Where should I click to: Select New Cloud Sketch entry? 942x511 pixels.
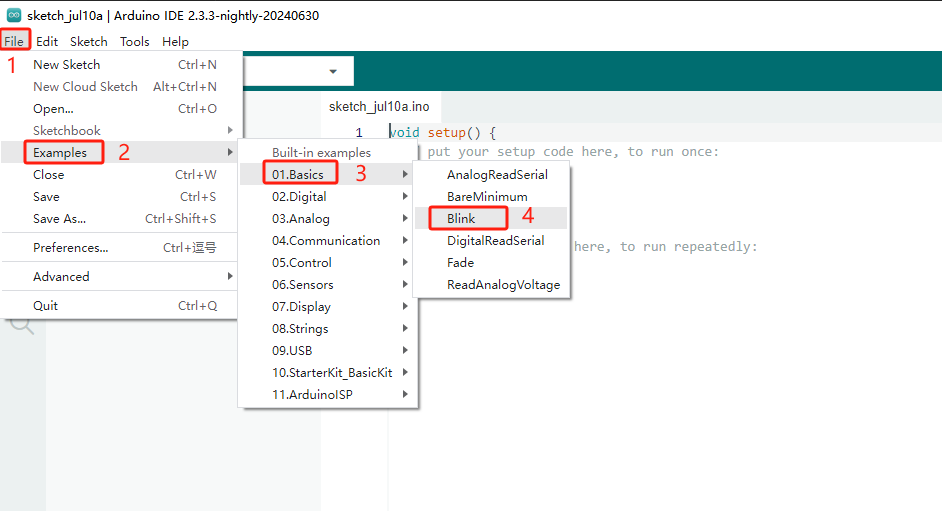[120, 86]
